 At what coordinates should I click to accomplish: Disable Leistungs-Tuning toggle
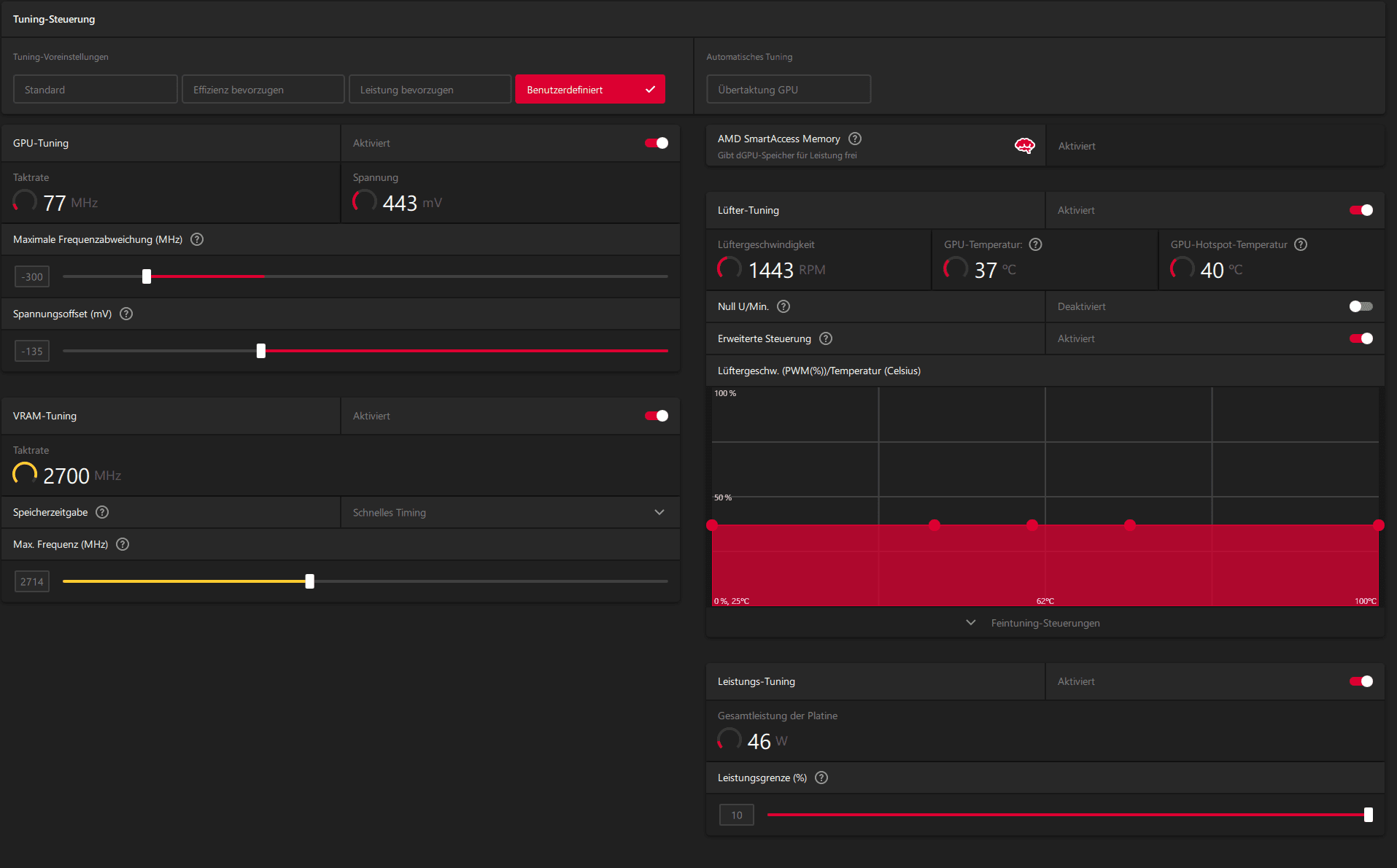(1361, 681)
